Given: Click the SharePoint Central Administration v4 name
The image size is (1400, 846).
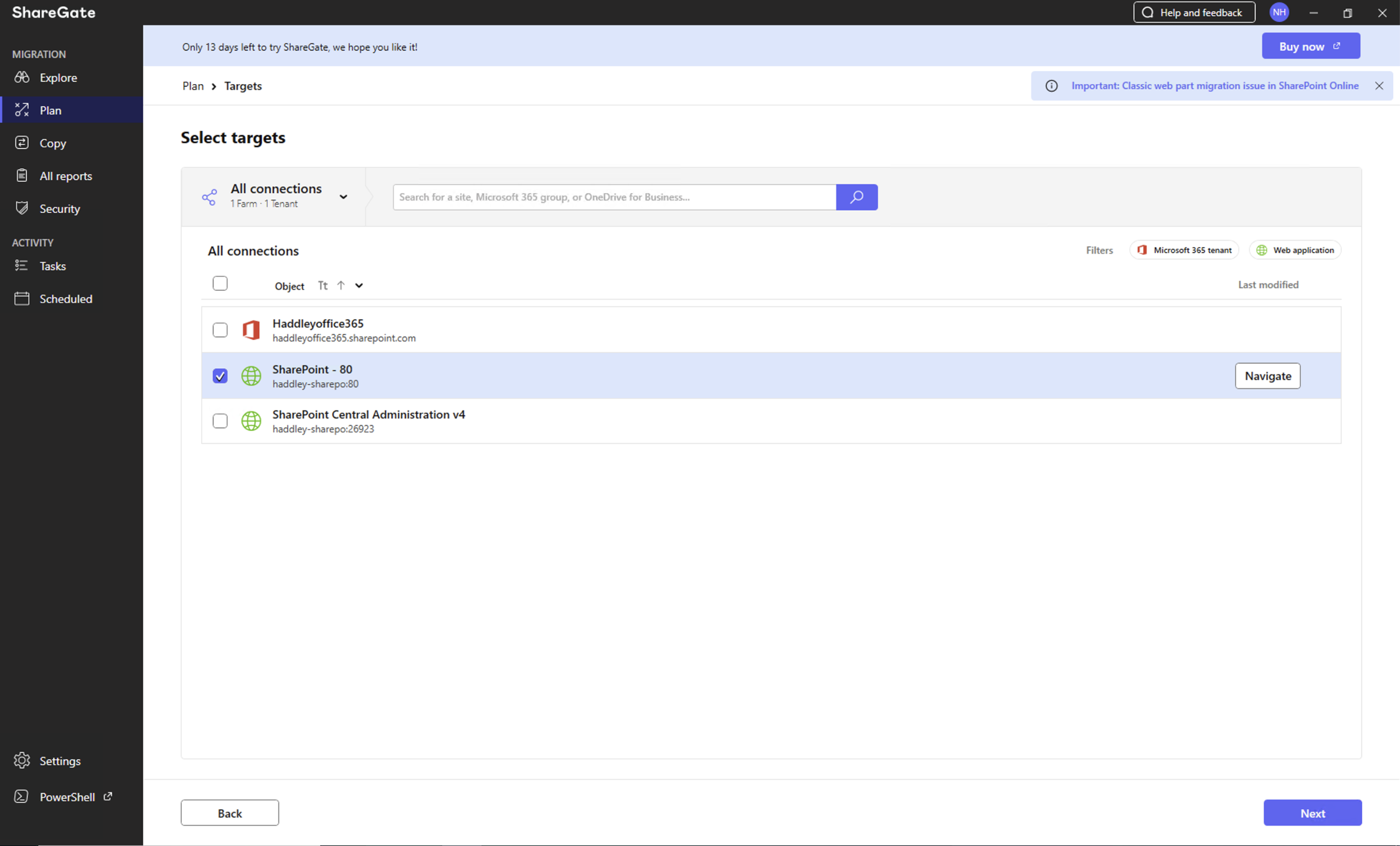Looking at the screenshot, I should [369, 415].
